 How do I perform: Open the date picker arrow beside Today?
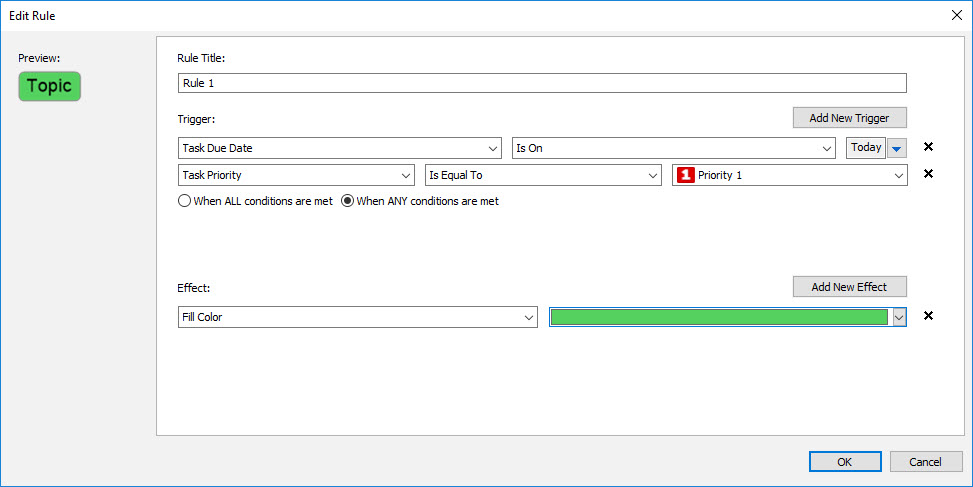point(897,148)
